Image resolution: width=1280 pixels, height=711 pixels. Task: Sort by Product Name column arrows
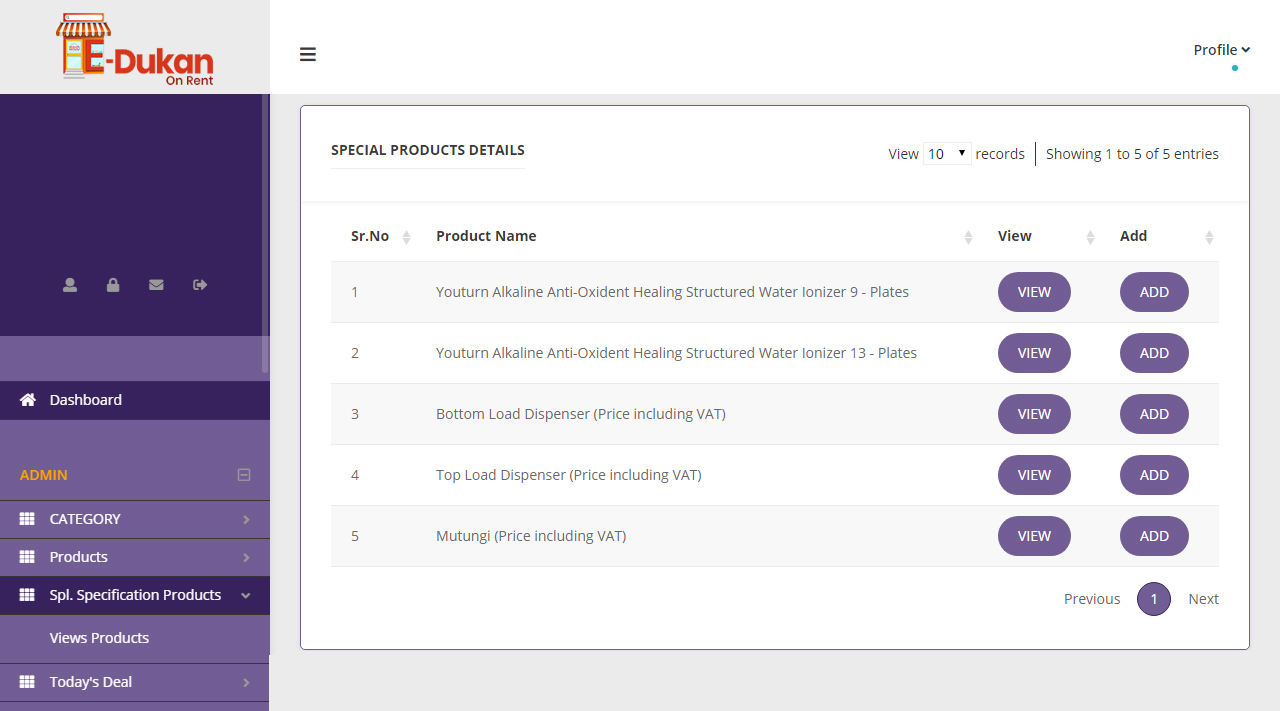pyautogui.click(x=968, y=237)
